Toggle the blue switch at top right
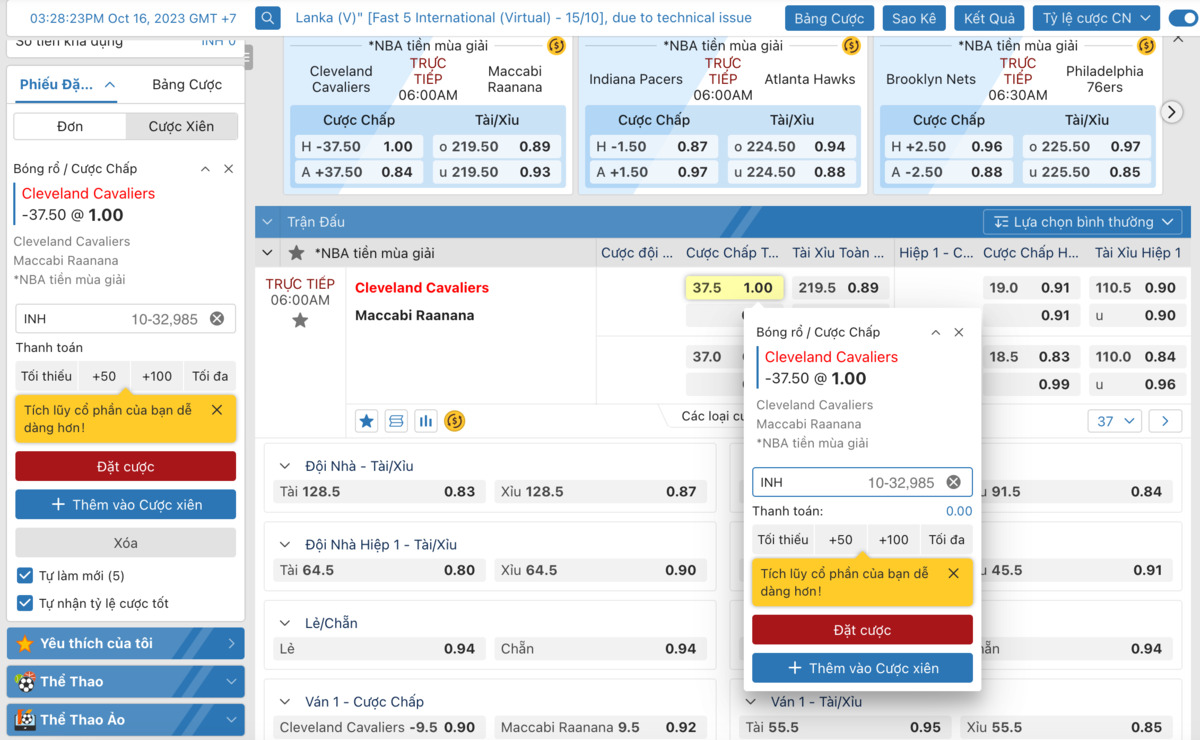The width and height of the screenshot is (1200, 740). click(x=1182, y=18)
